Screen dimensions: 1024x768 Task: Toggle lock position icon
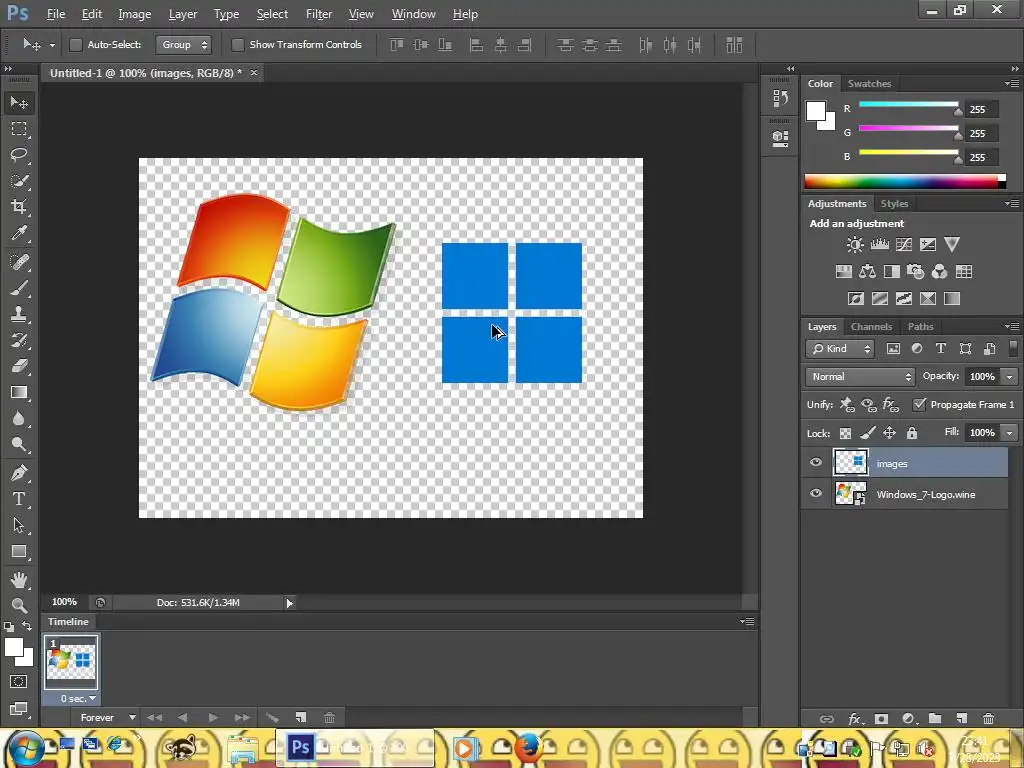tap(889, 433)
